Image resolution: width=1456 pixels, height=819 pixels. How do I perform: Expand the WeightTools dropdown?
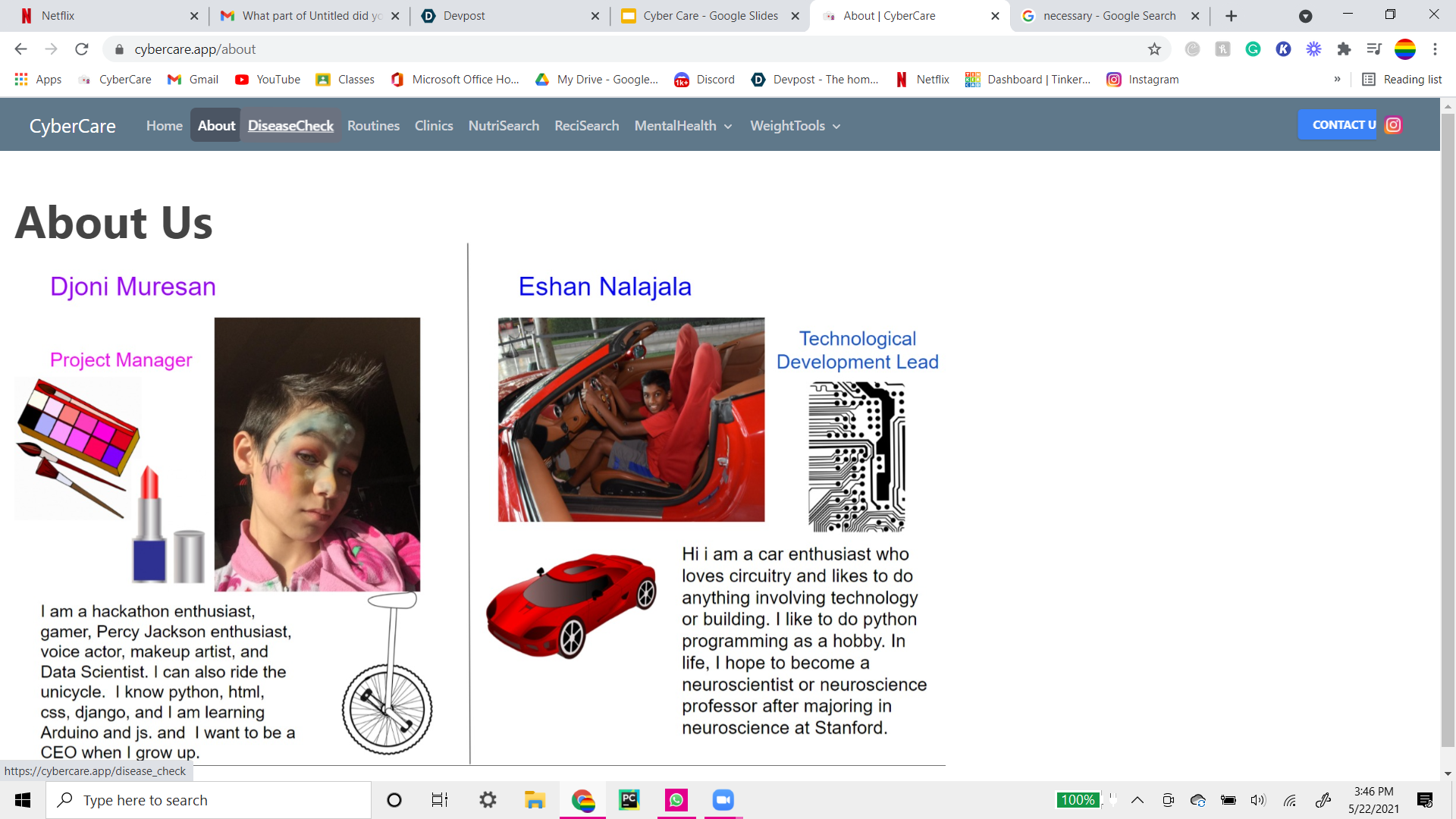tap(795, 126)
